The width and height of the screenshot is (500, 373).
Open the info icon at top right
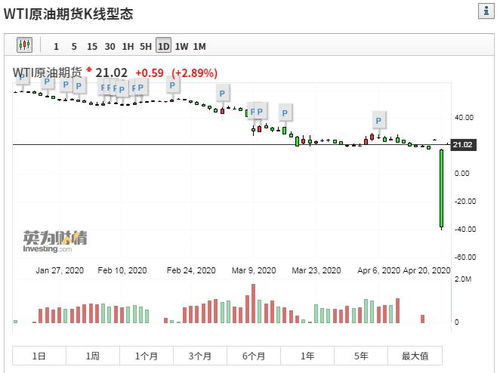pos(486,11)
